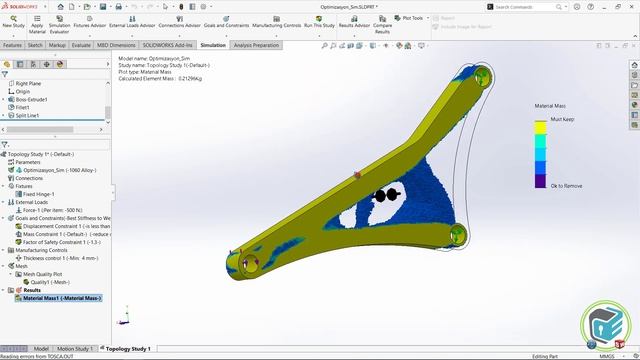The height and width of the screenshot is (360, 640).
Task: Click the feature tree horizontal scrollbar
Action: coord(40,129)
